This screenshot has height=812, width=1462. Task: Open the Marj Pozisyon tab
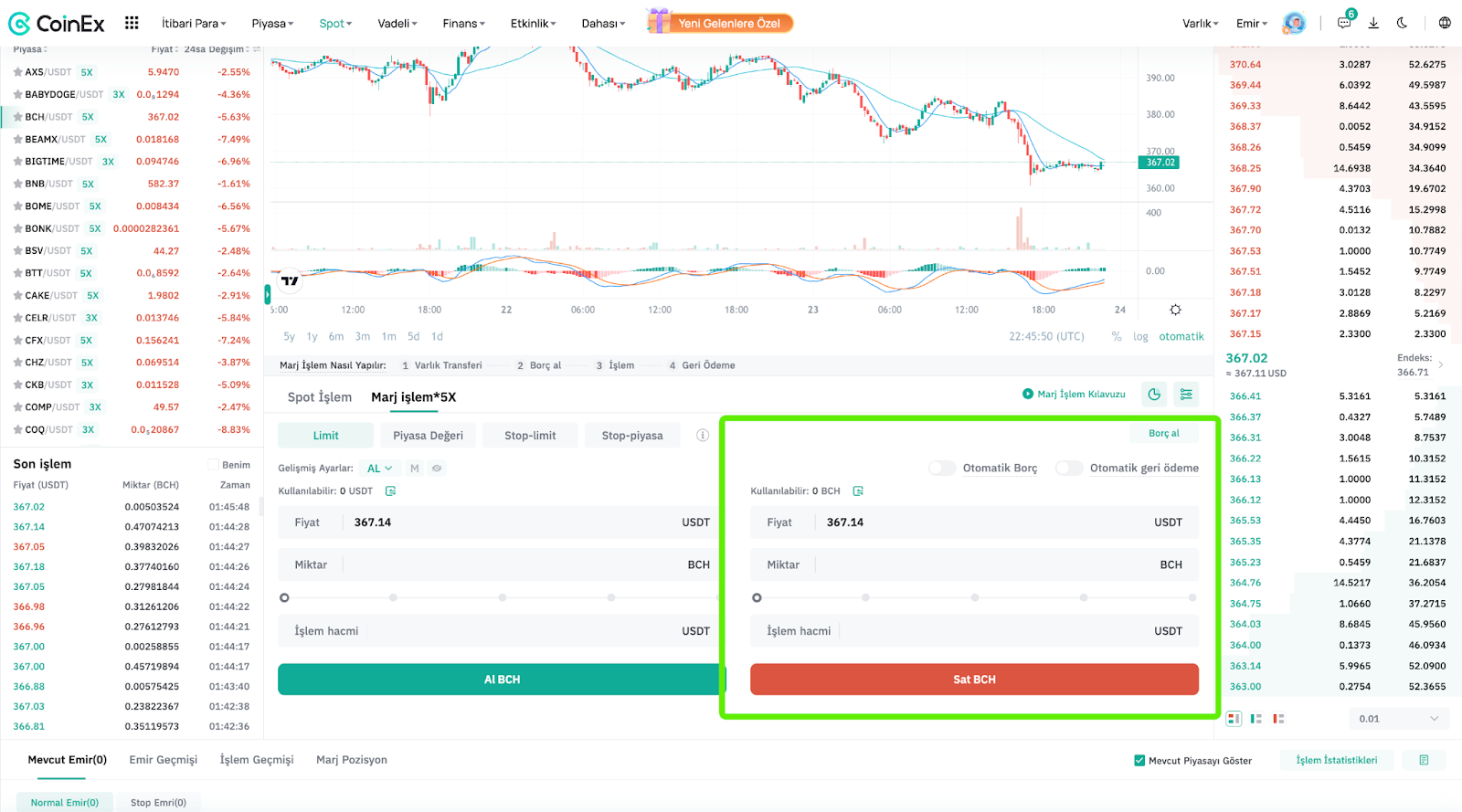click(x=352, y=760)
